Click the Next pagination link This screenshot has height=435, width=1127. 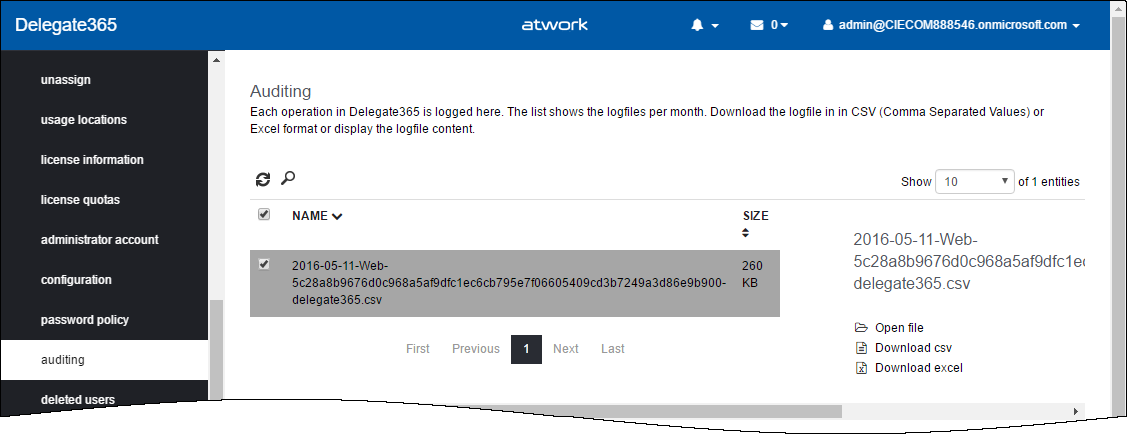tap(566, 349)
